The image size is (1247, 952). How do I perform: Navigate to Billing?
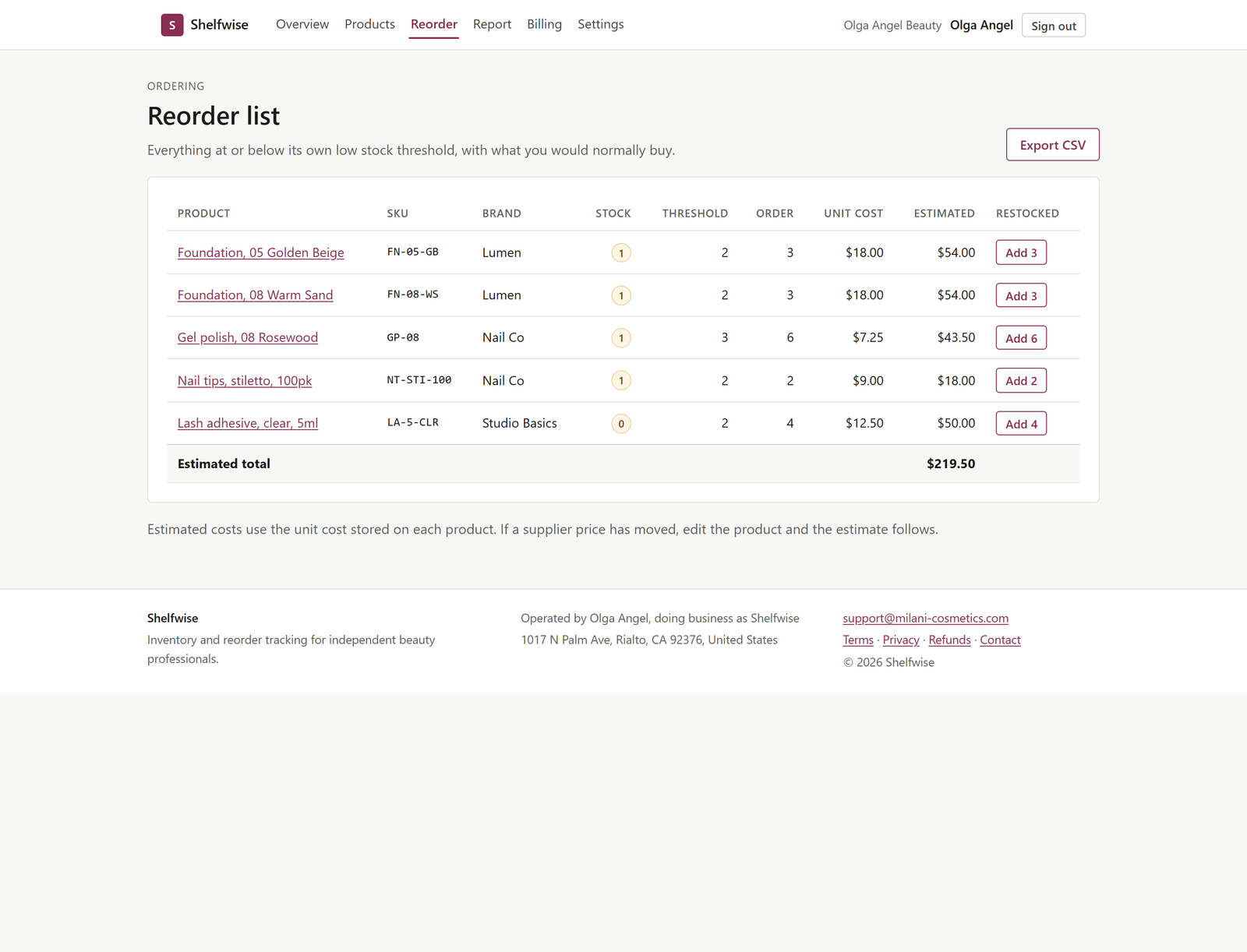(544, 24)
